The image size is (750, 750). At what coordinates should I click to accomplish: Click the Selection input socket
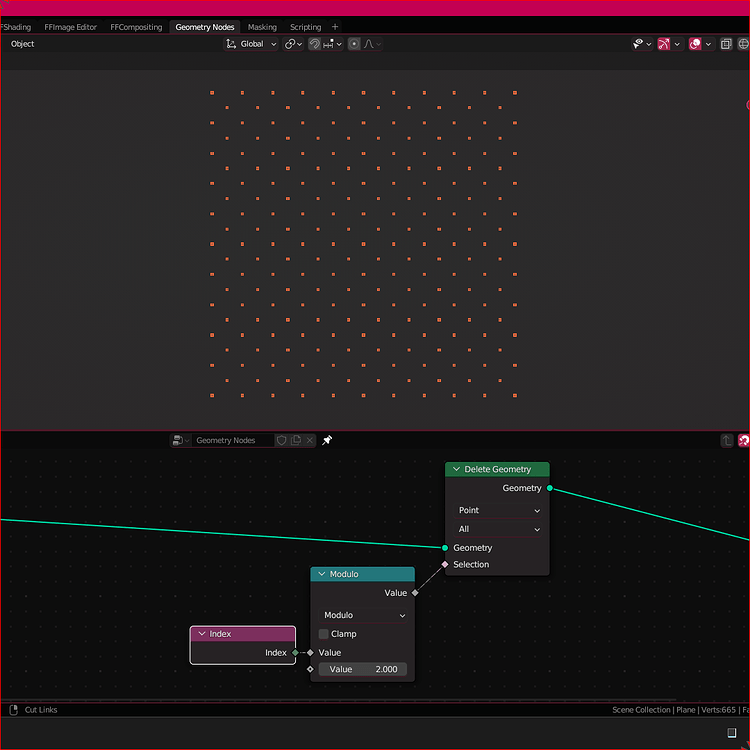[x=445, y=564]
